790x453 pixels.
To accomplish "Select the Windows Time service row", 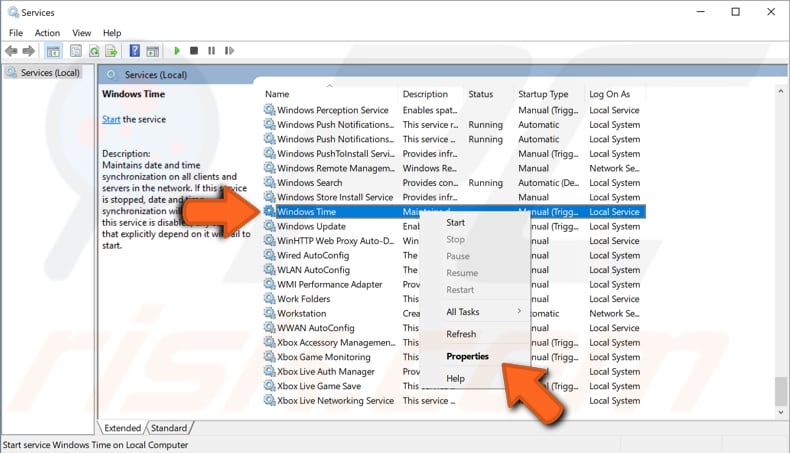I will (453, 212).
